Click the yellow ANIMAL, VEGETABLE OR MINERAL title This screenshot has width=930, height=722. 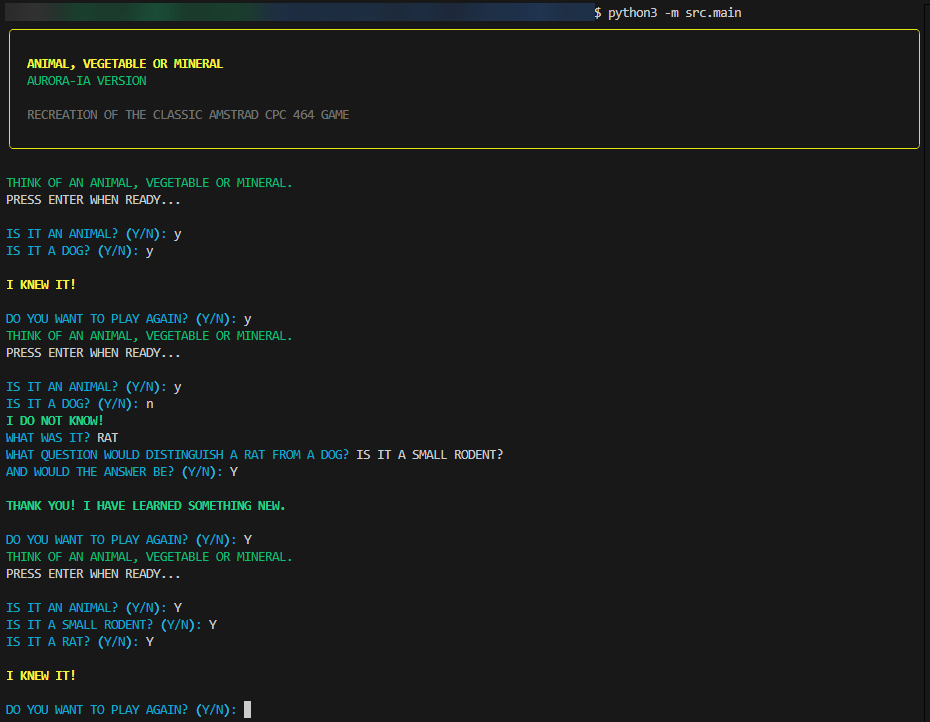[125, 64]
